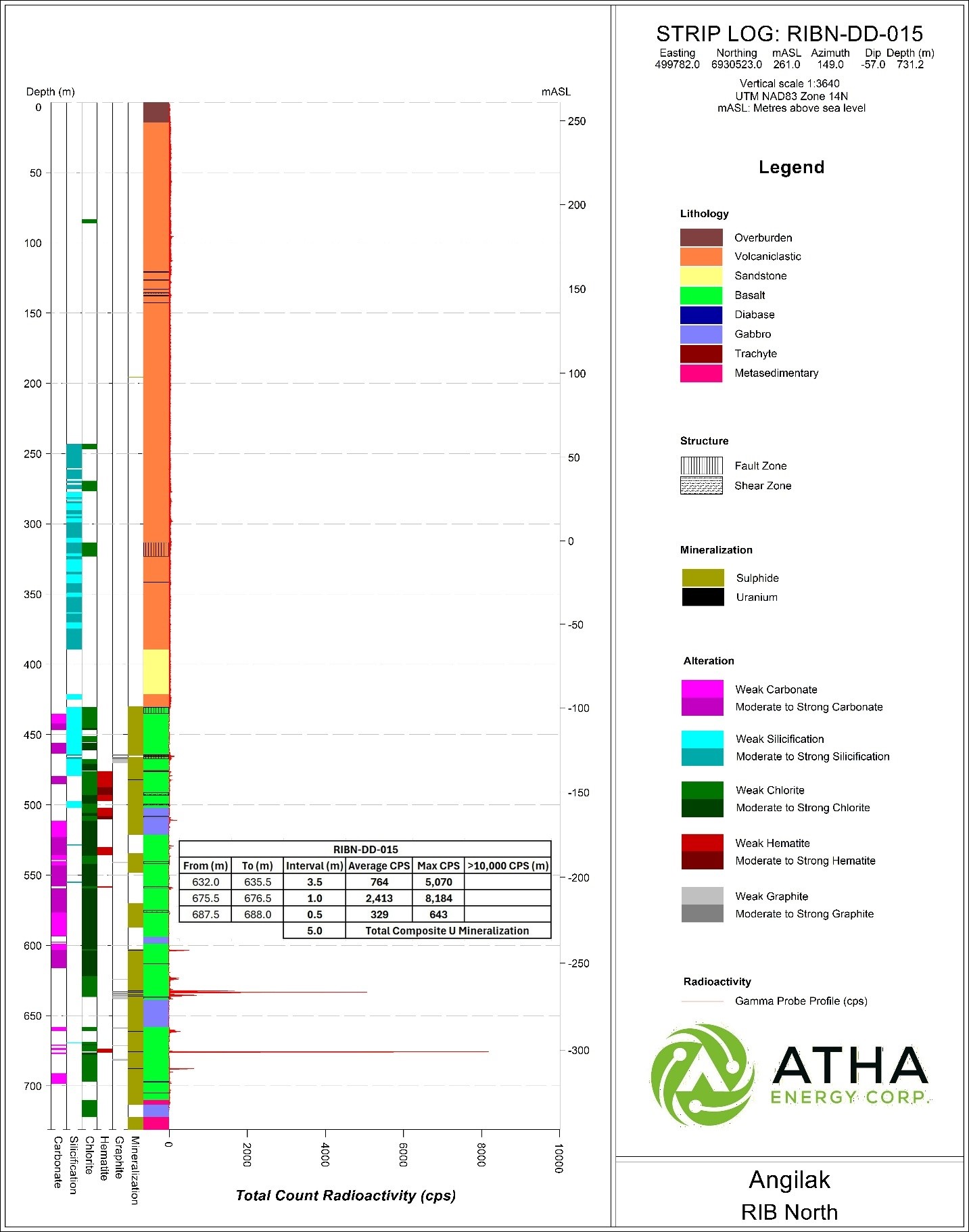Click the Max CPS value 8,184 cell
969x1232 pixels.
pos(439,898)
